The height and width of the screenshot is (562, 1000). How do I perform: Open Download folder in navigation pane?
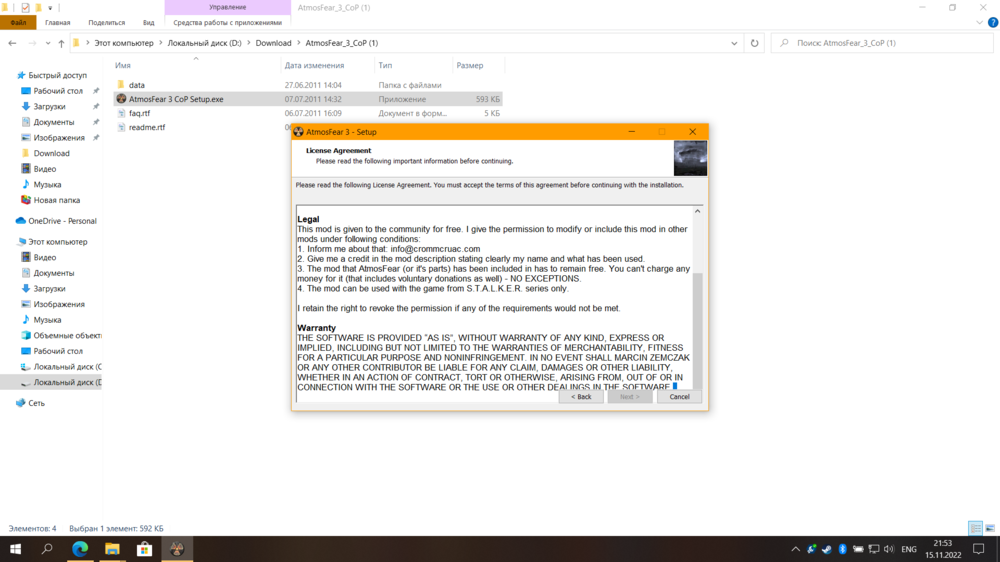point(51,153)
